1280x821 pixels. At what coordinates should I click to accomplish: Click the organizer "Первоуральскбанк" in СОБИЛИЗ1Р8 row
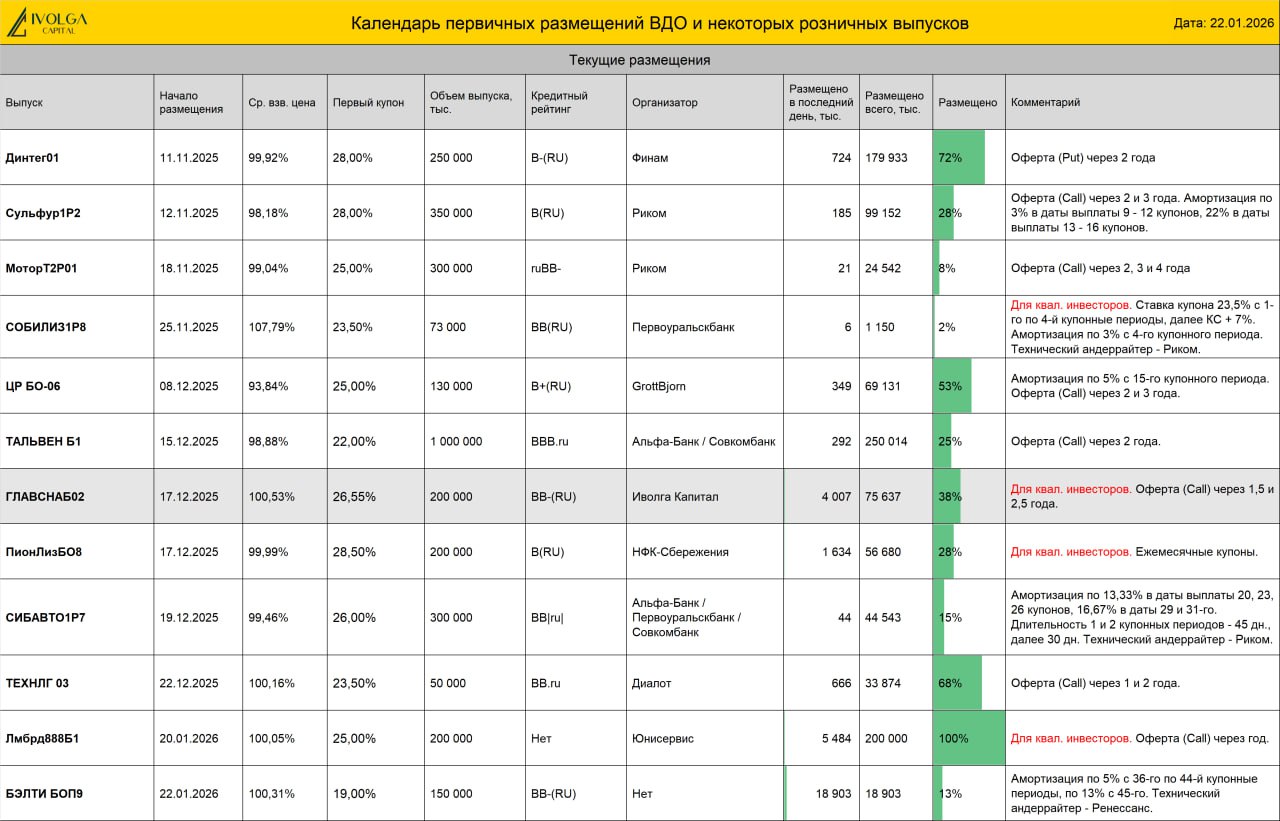click(683, 327)
